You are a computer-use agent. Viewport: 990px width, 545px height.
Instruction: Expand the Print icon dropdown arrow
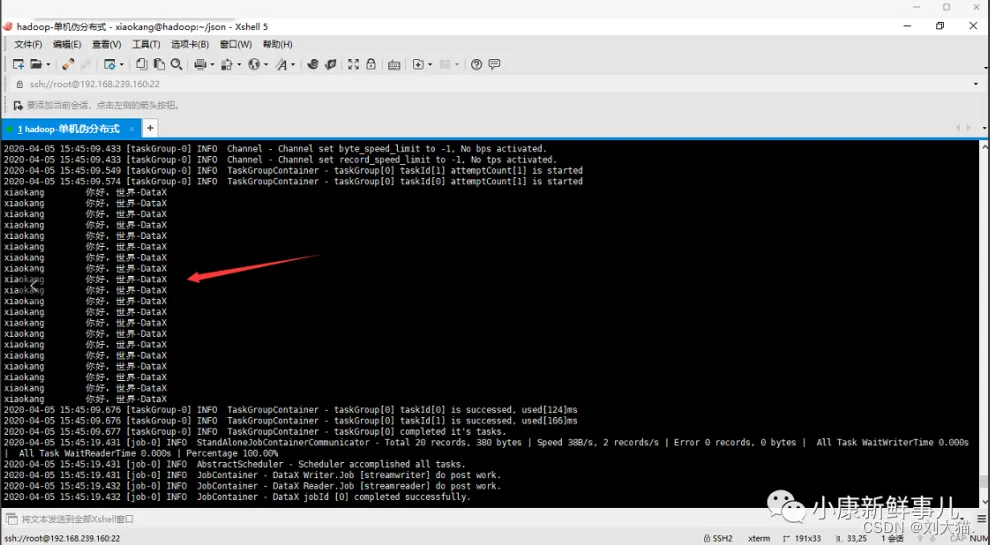pos(212,64)
